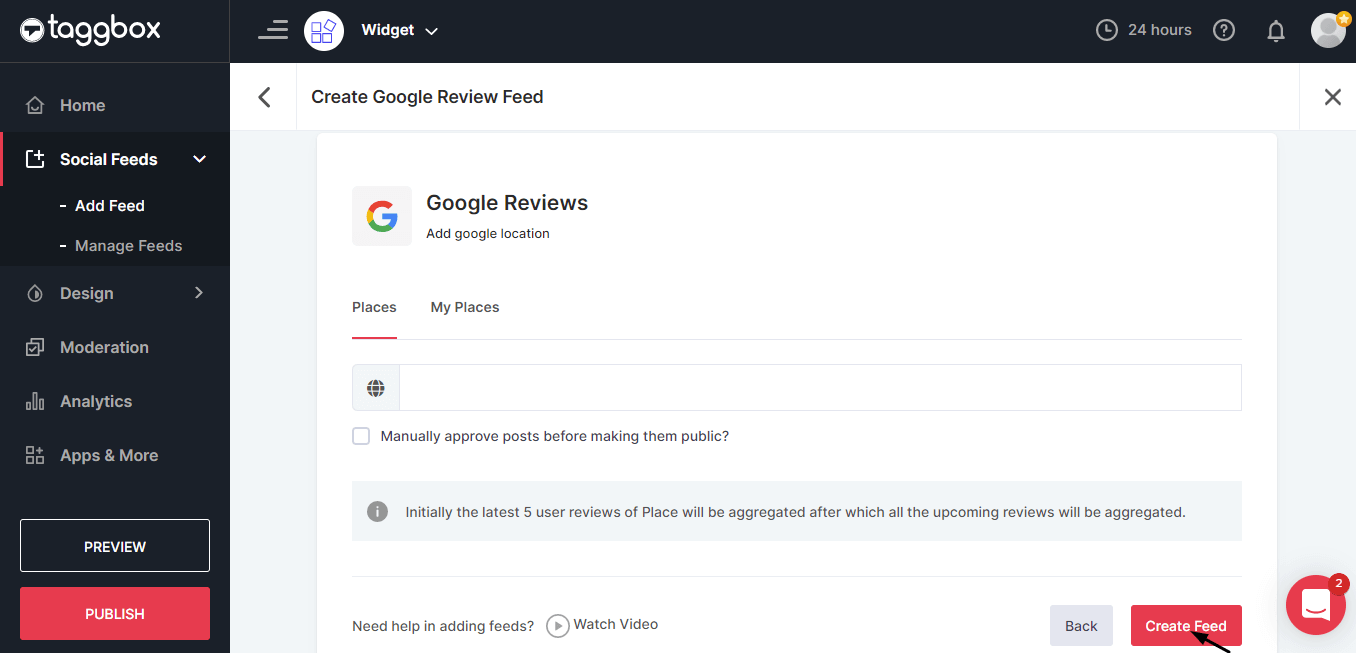Open the help question mark icon
Viewport: 1356px width, 653px height.
(1223, 30)
